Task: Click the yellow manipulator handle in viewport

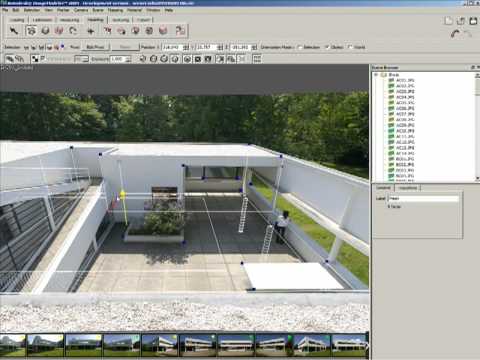Action: click(122, 195)
